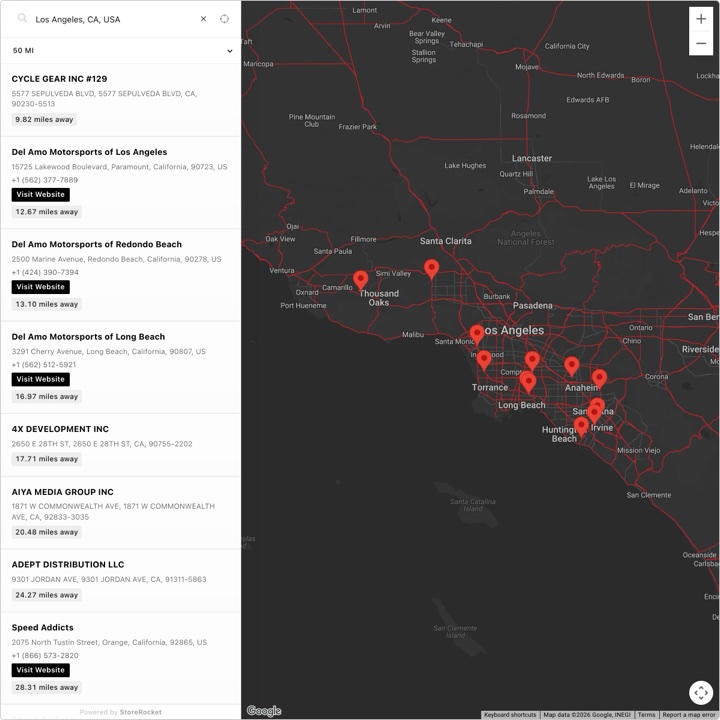The image size is (720, 720).
Task: Open map camera controls button
Action: (701, 692)
